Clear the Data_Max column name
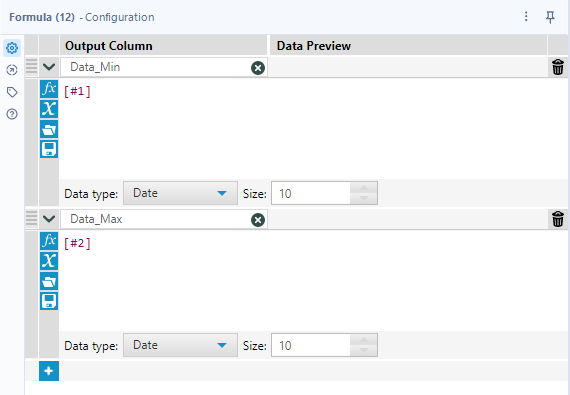 (258, 220)
